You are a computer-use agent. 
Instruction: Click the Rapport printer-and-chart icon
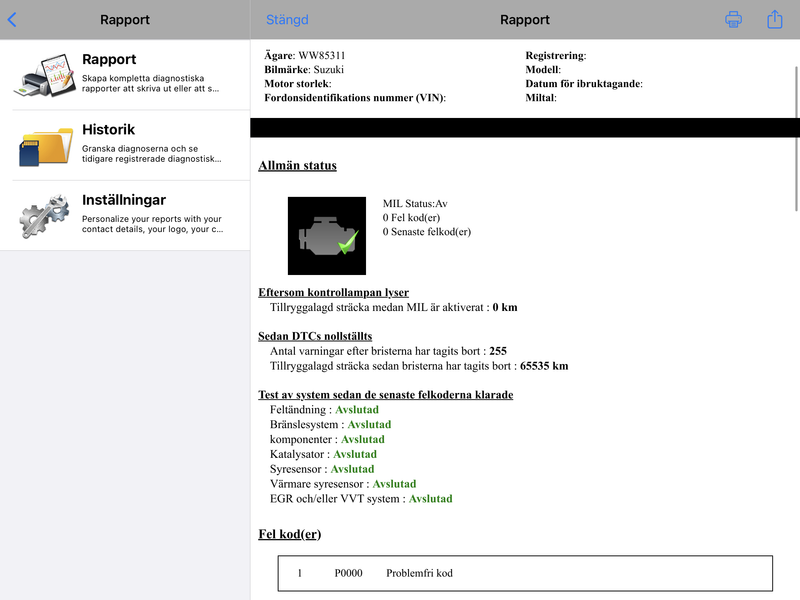click(x=44, y=75)
